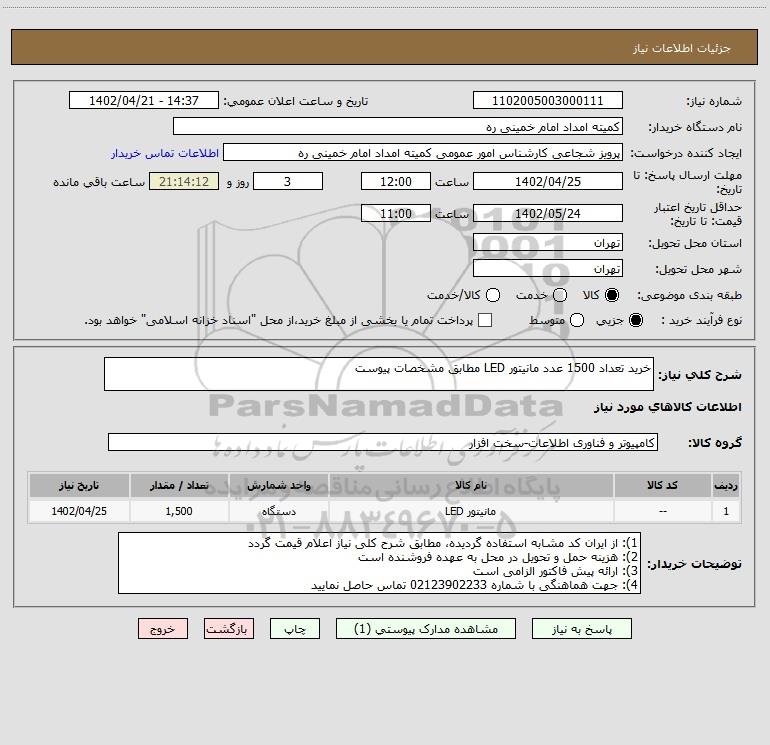Select the خدمت radio button
The height and width of the screenshot is (745, 770).
560,295
